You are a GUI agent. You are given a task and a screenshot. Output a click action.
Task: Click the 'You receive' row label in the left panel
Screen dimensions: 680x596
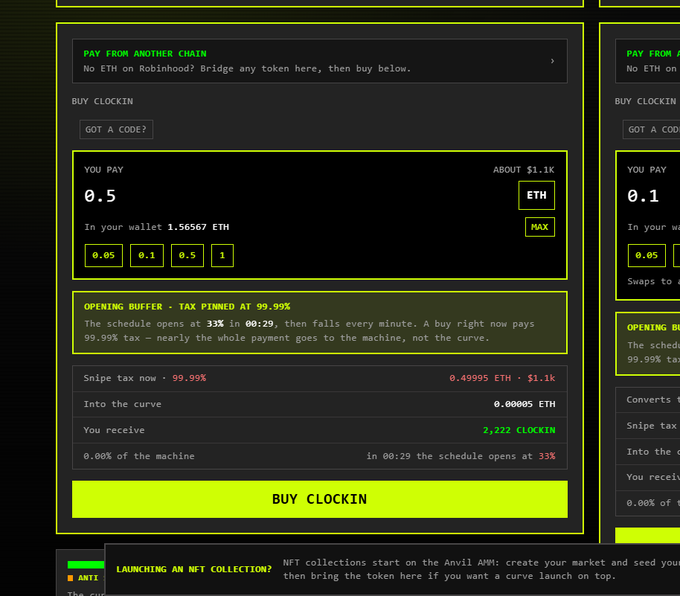[114, 430]
